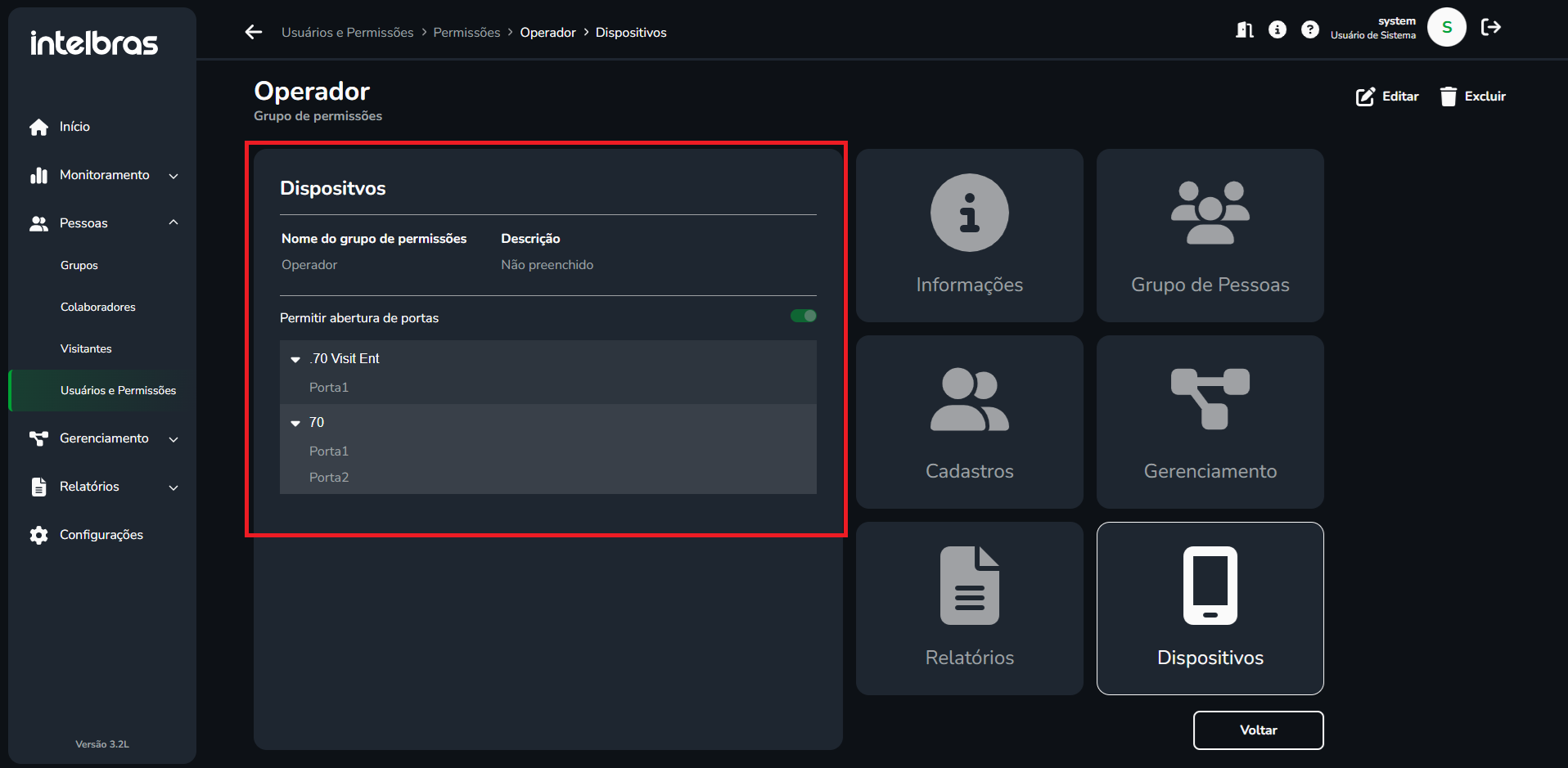Go to Colaboradores in sidebar
Image resolution: width=1568 pixels, height=768 pixels.
click(x=98, y=307)
